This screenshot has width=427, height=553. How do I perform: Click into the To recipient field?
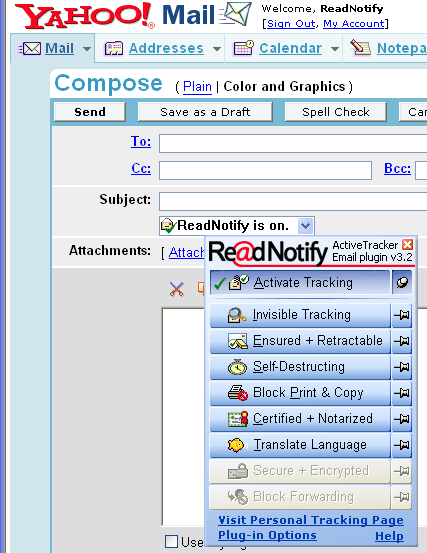293,143
